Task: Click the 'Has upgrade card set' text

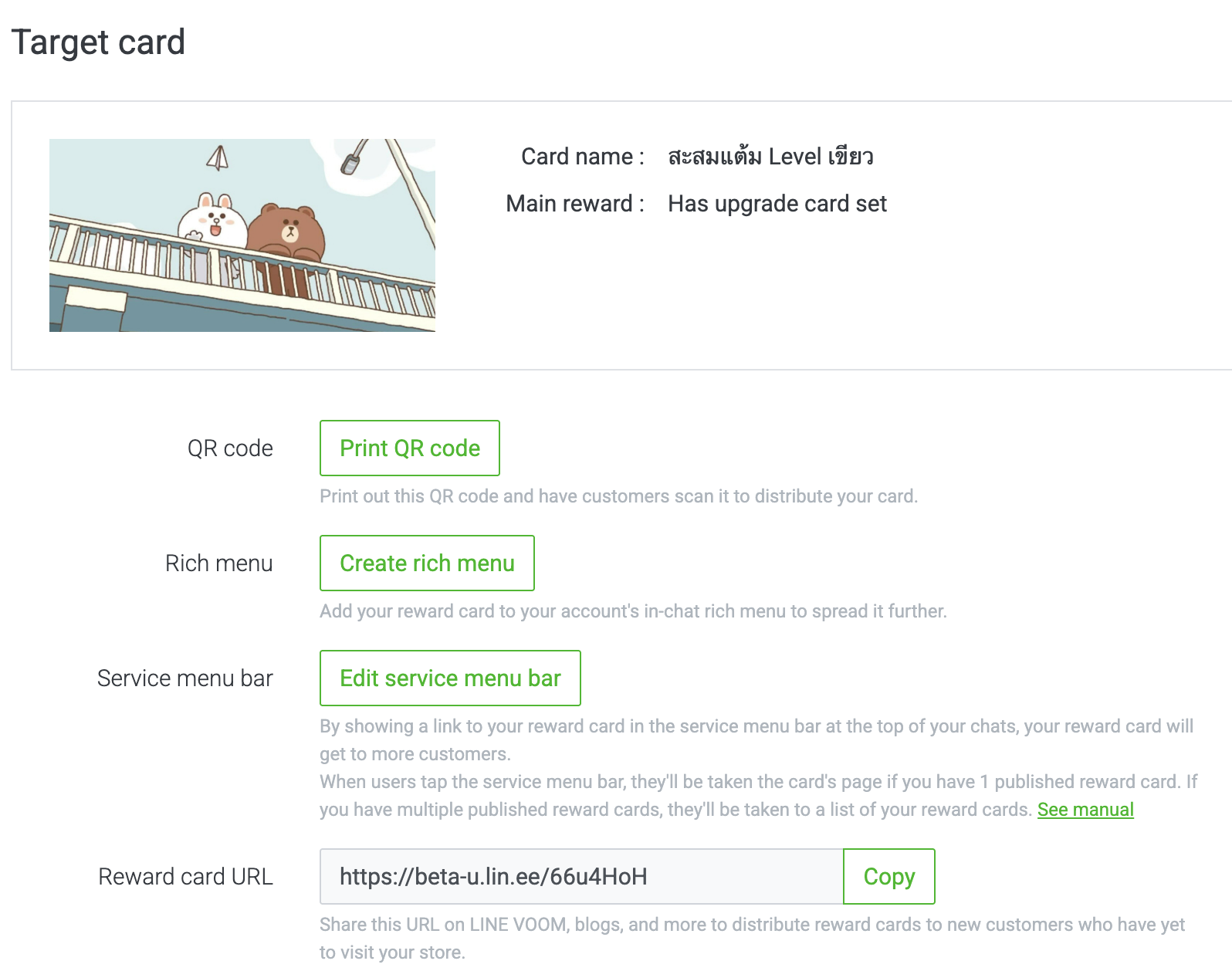Action: point(777,204)
